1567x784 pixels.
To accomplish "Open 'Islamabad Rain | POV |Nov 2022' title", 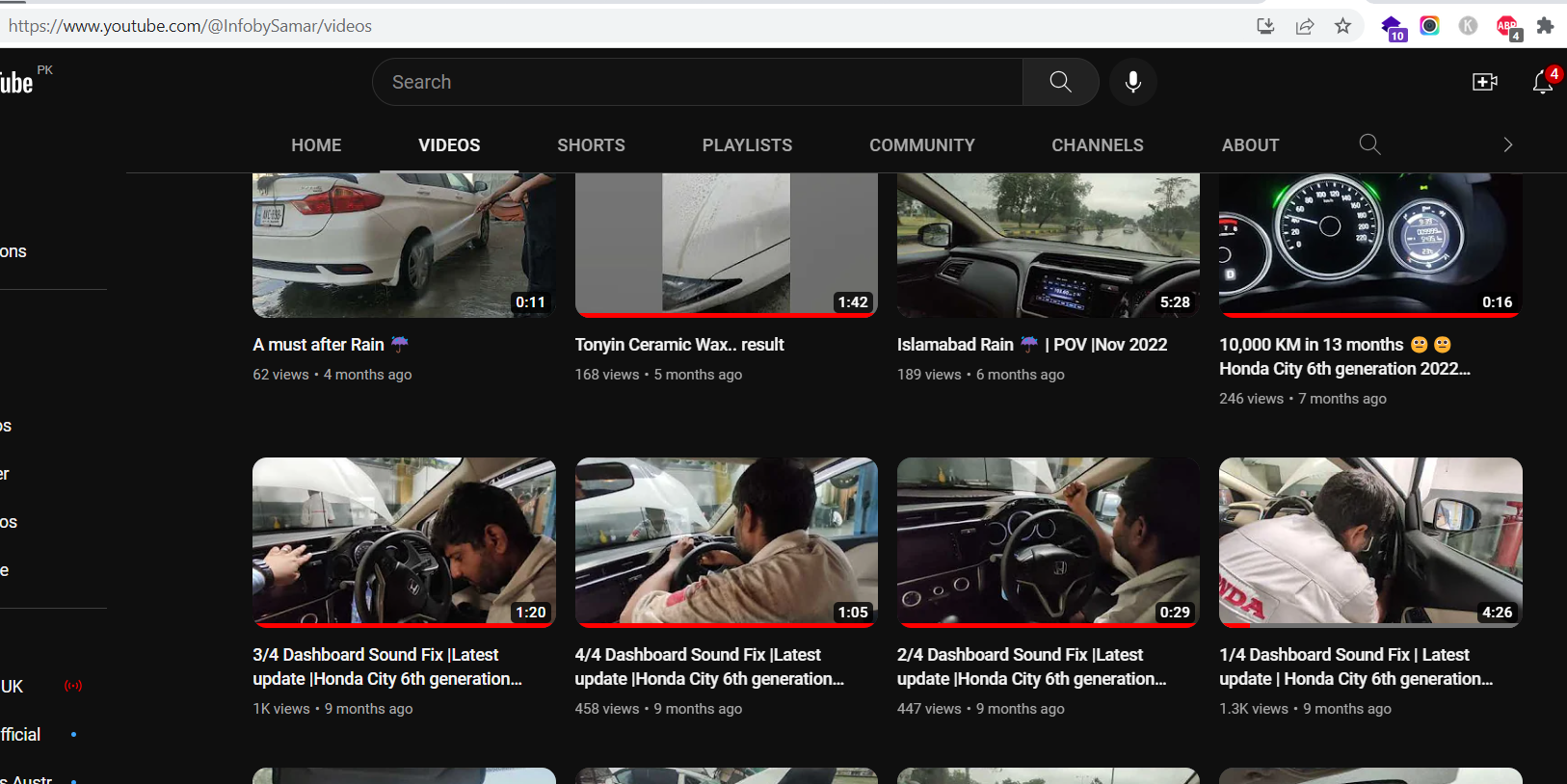I will tap(1032, 345).
